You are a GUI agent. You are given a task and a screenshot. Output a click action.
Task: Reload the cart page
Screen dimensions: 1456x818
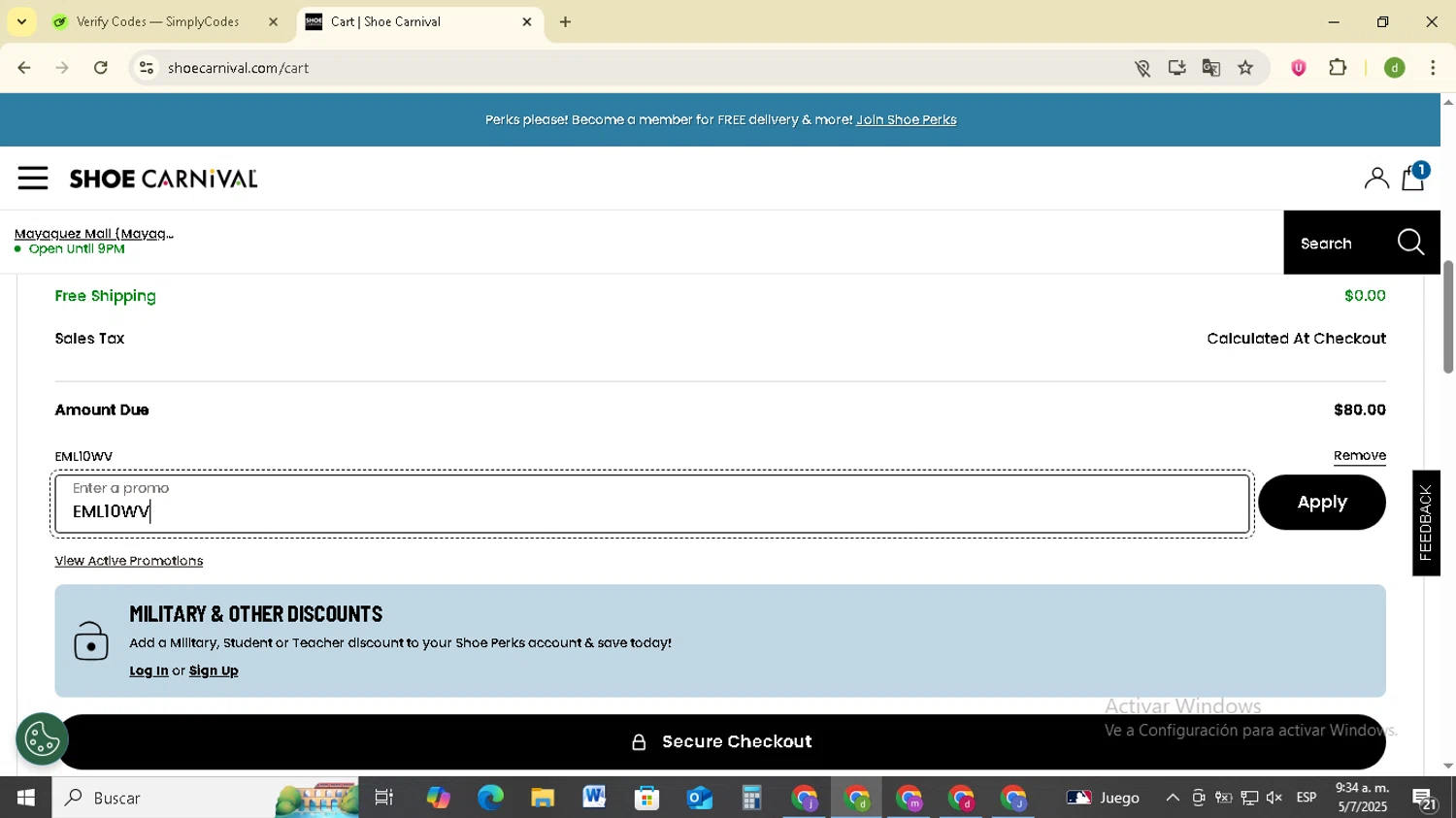click(101, 68)
